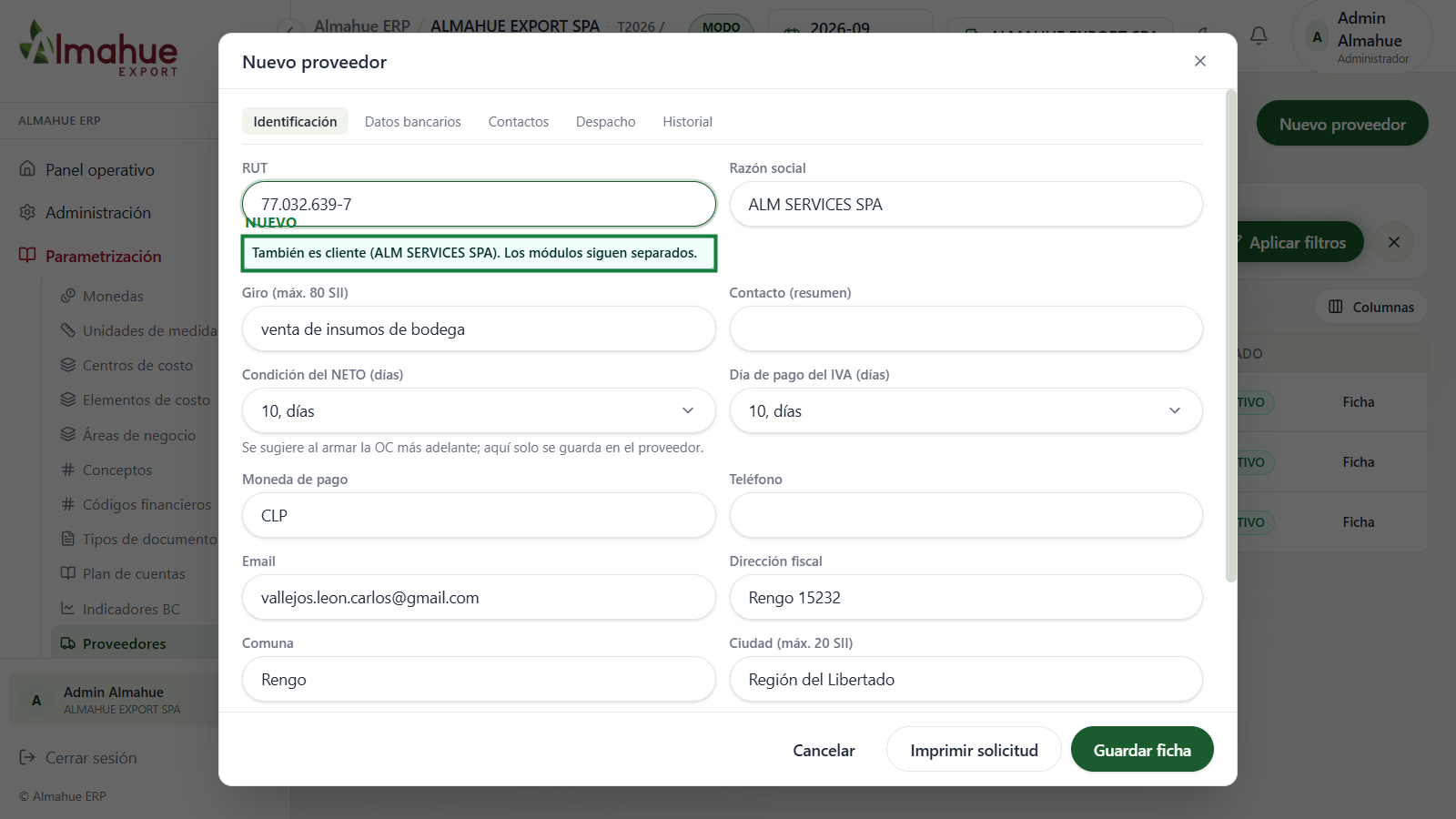Click the RUT input field
1456x819 pixels.
(479, 204)
